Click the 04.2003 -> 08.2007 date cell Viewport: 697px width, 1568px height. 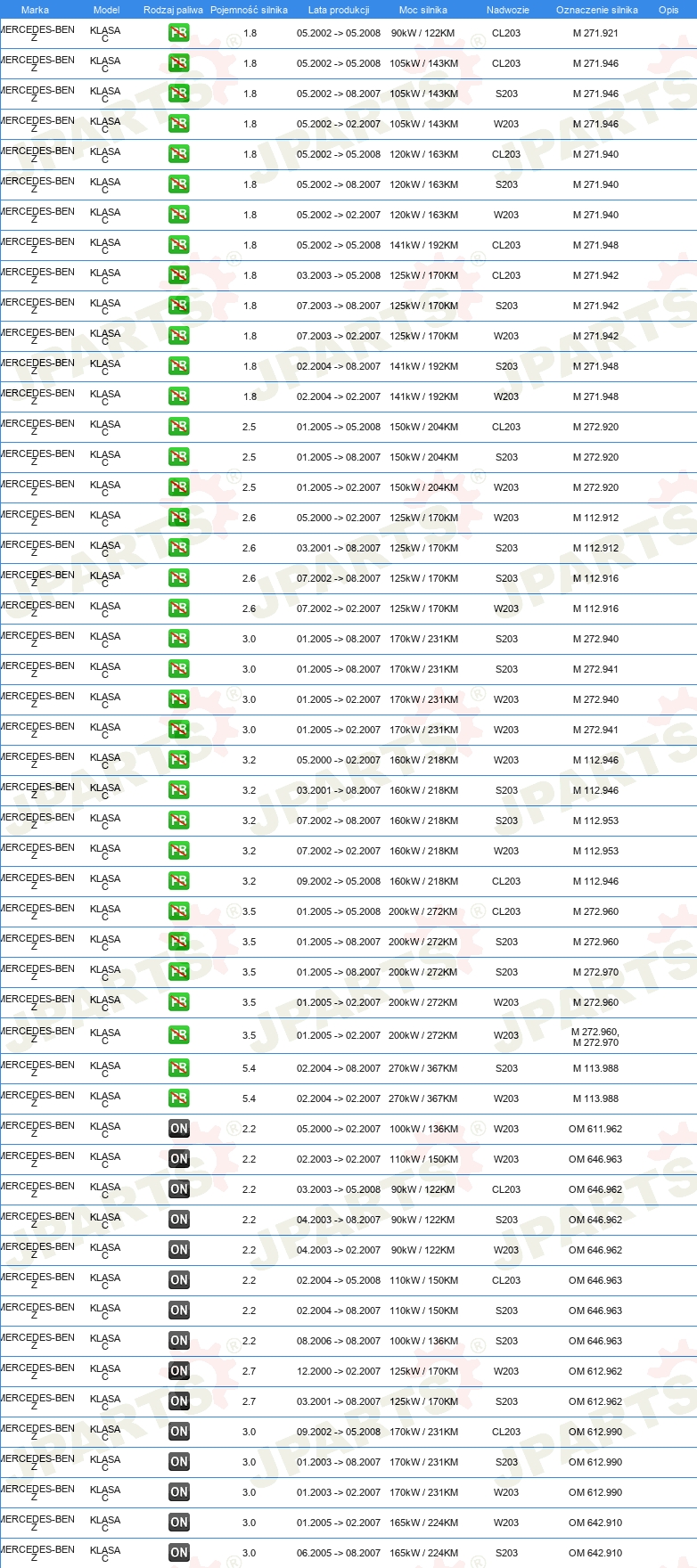tap(339, 1220)
